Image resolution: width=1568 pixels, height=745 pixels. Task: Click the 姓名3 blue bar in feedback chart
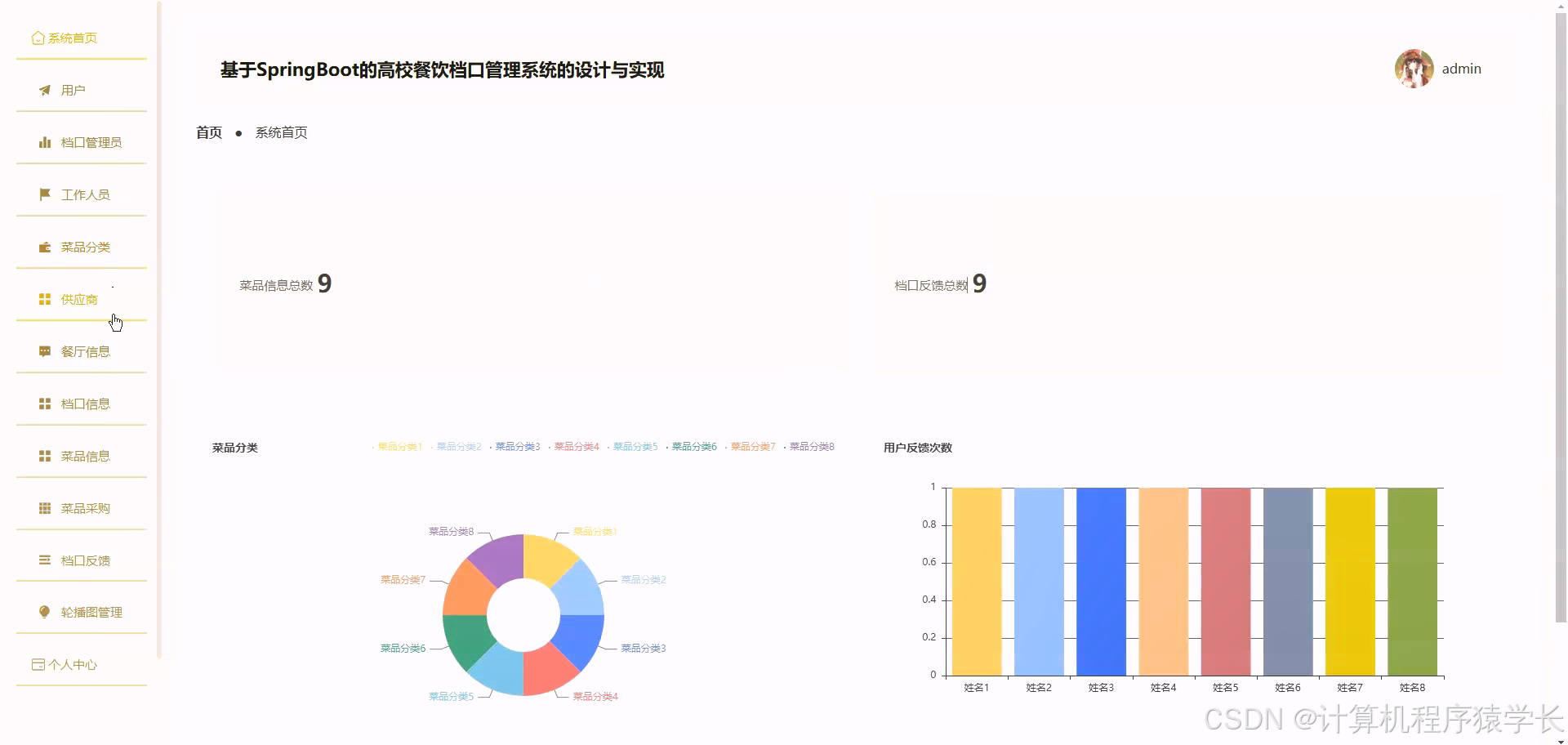[x=1100, y=580]
